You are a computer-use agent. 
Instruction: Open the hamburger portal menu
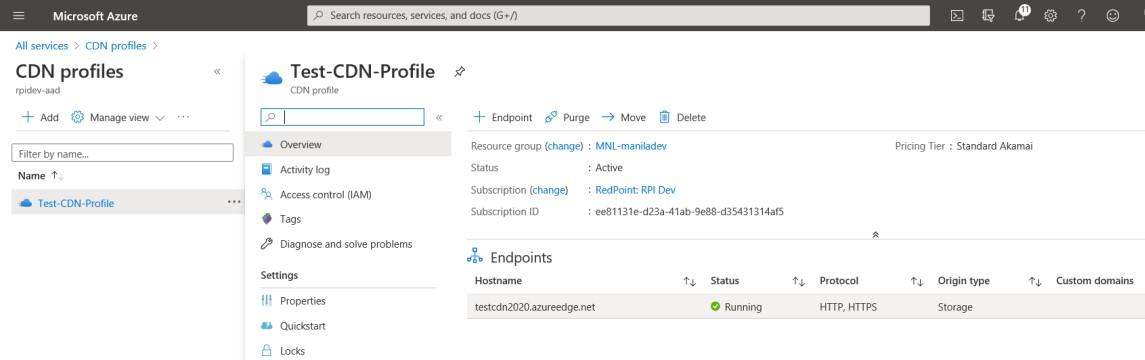coord(19,15)
